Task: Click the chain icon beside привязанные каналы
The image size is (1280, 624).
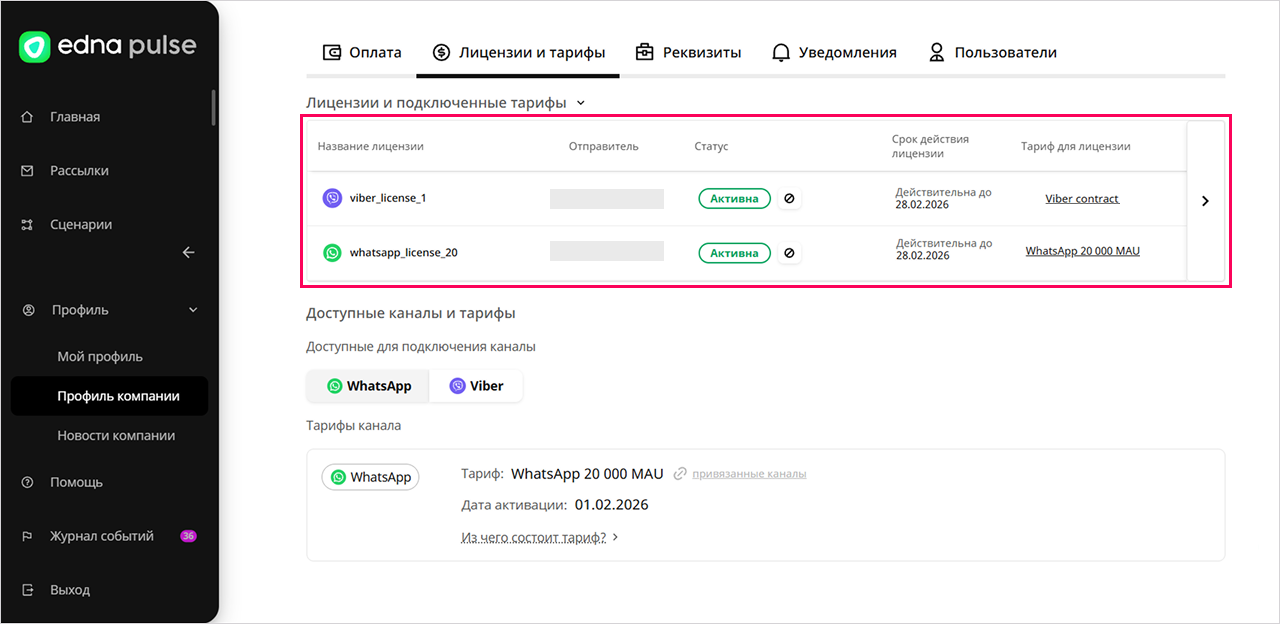Action: tap(680, 474)
